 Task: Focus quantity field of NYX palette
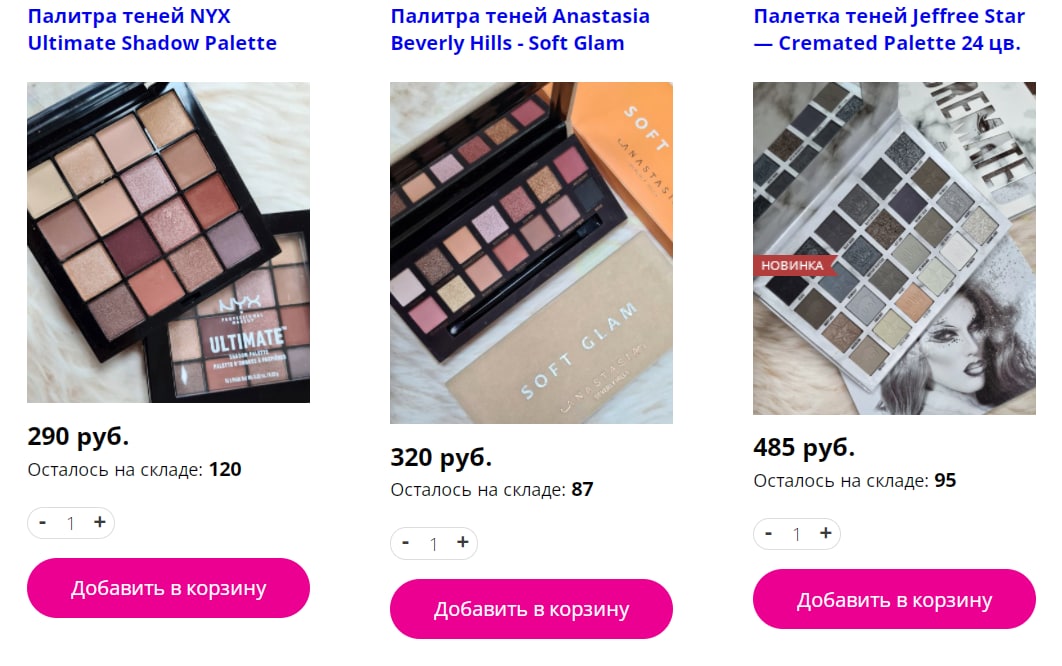tap(70, 523)
